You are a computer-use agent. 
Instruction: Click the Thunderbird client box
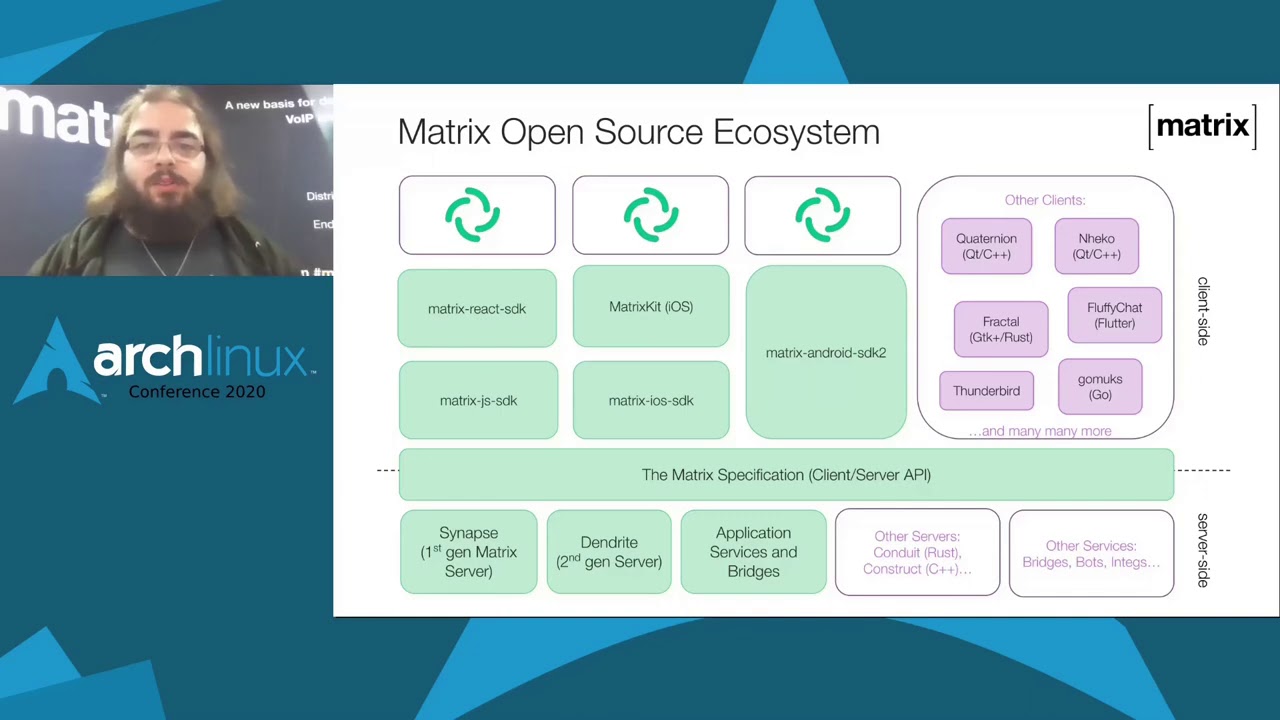coord(986,391)
